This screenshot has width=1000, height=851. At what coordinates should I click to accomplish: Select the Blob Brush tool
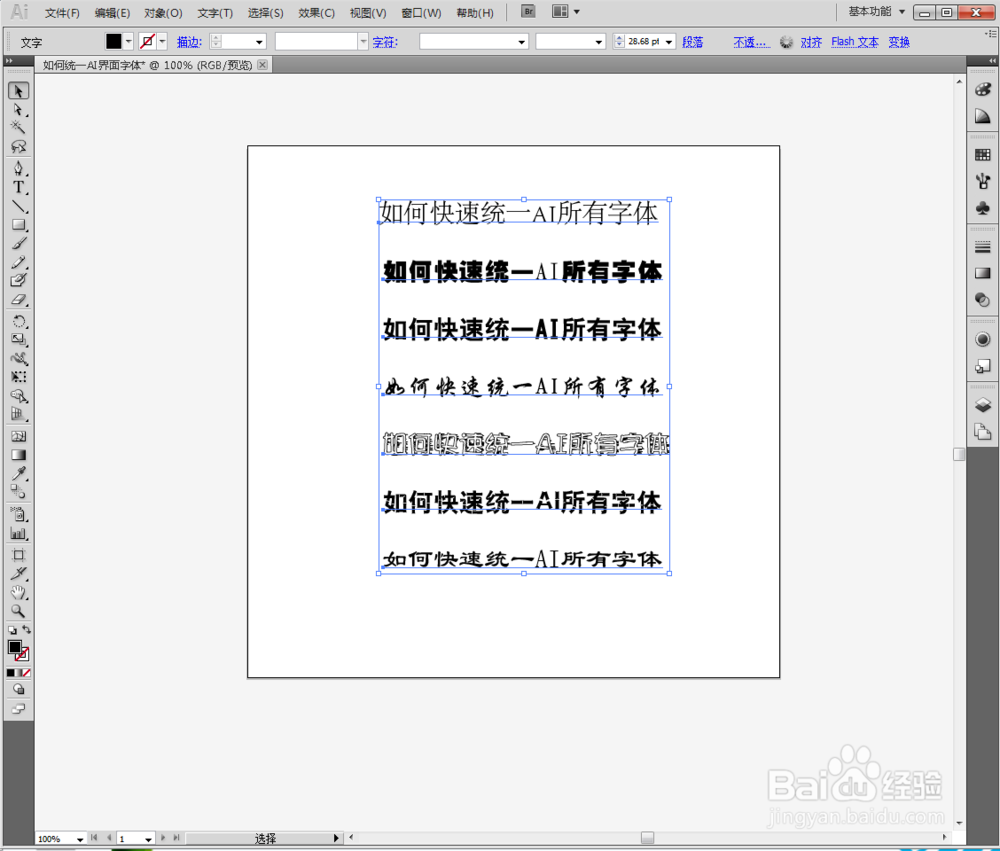[x=18, y=281]
